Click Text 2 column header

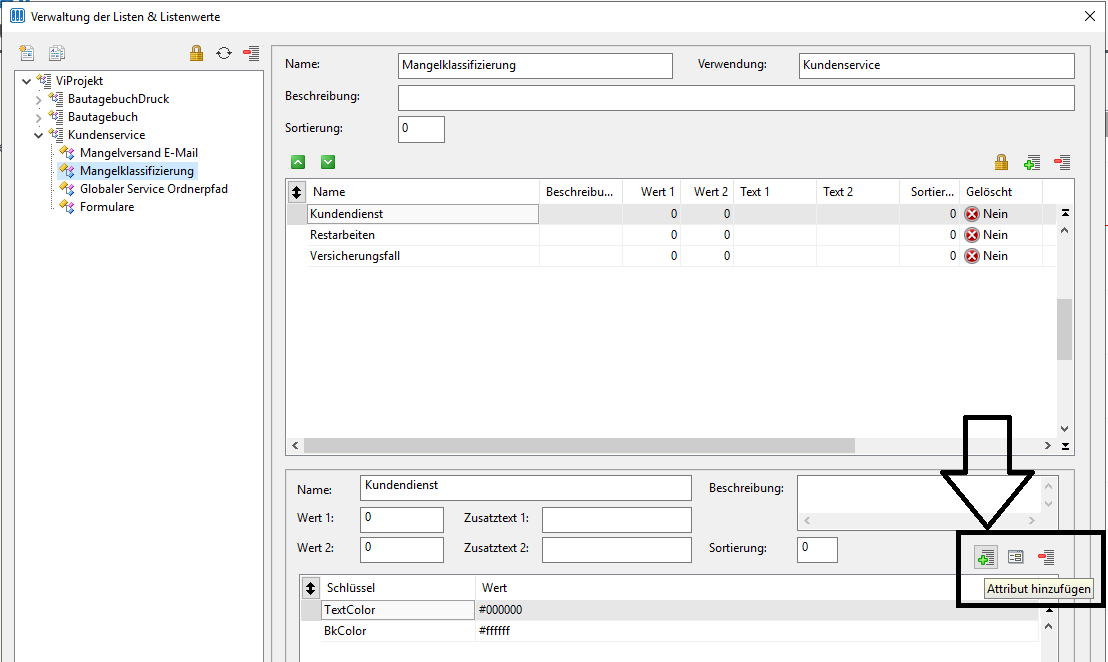[x=858, y=191]
